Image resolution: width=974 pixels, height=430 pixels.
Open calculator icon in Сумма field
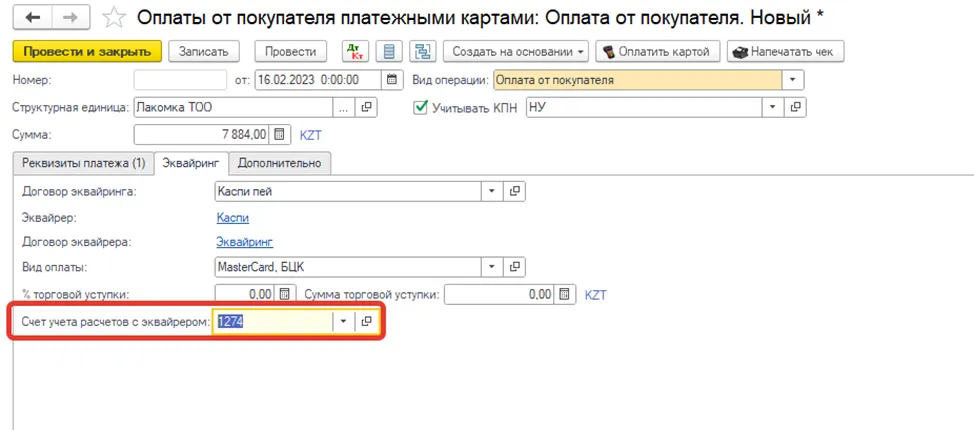[280, 135]
